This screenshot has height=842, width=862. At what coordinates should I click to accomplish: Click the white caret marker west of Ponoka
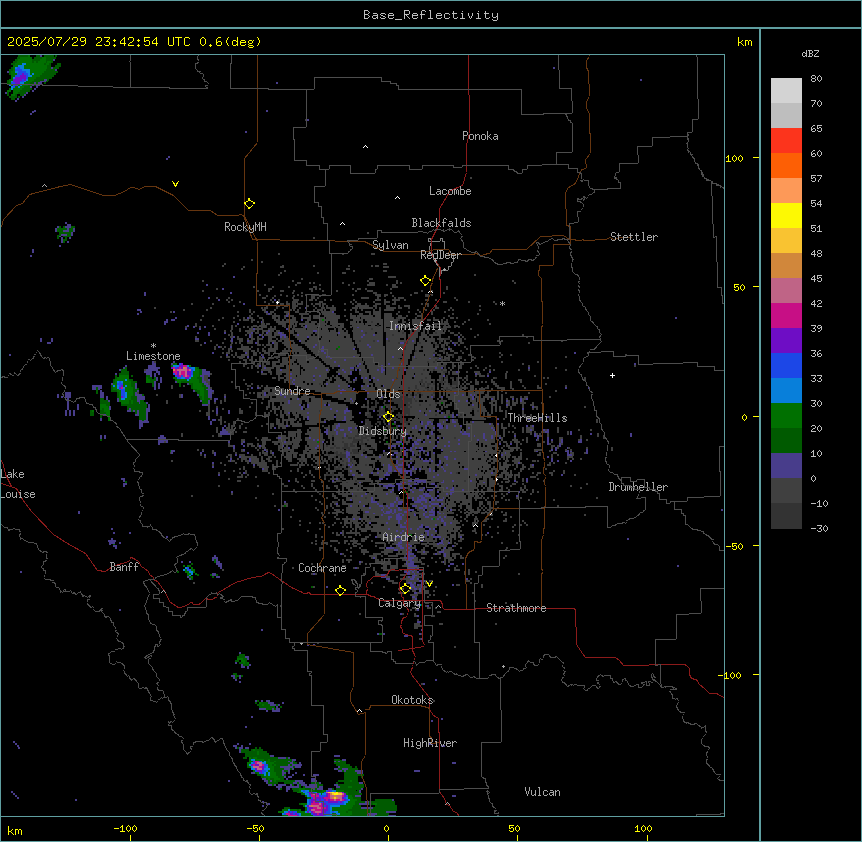tap(365, 147)
